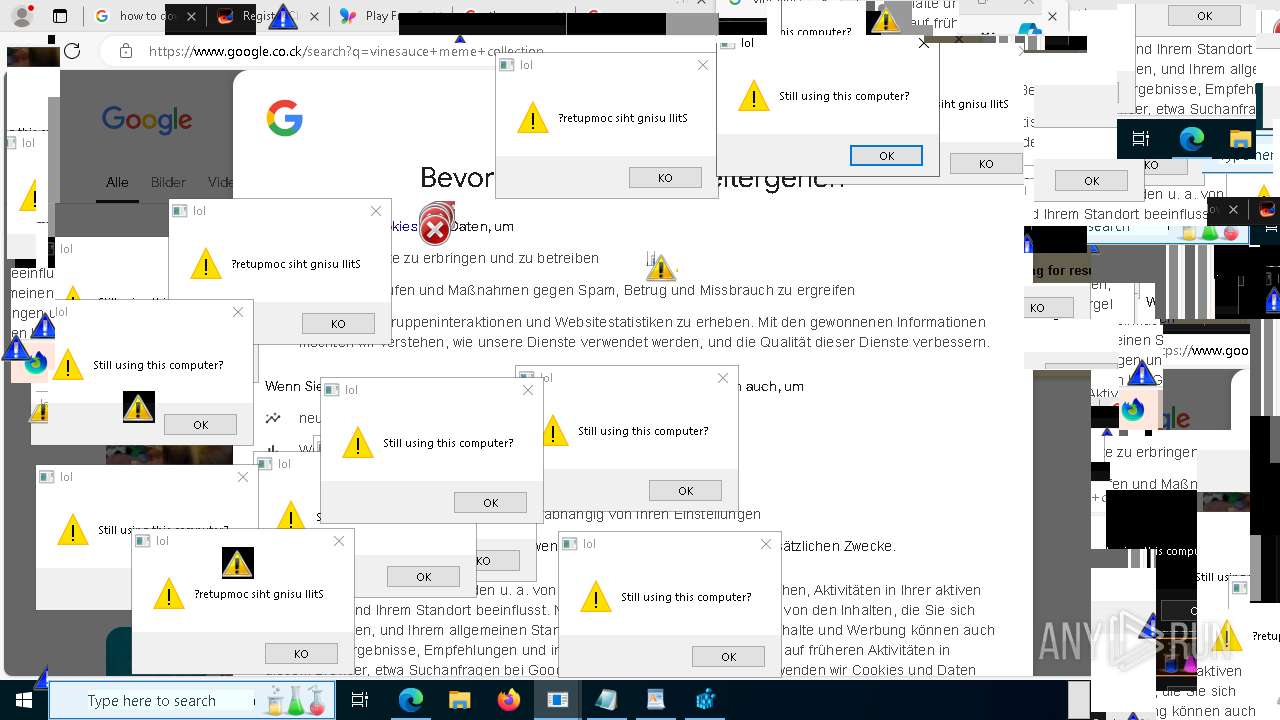Open the notepad-style app in the bottom taskbar
The height and width of the screenshot is (720, 1280).
pos(606,701)
